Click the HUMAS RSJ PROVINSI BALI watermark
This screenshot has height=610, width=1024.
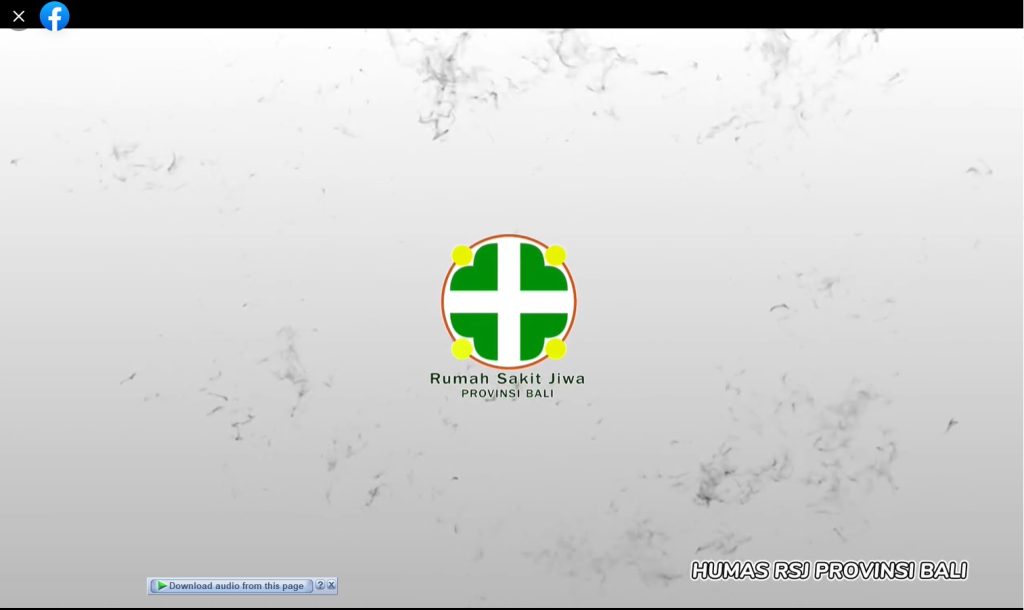(x=829, y=571)
